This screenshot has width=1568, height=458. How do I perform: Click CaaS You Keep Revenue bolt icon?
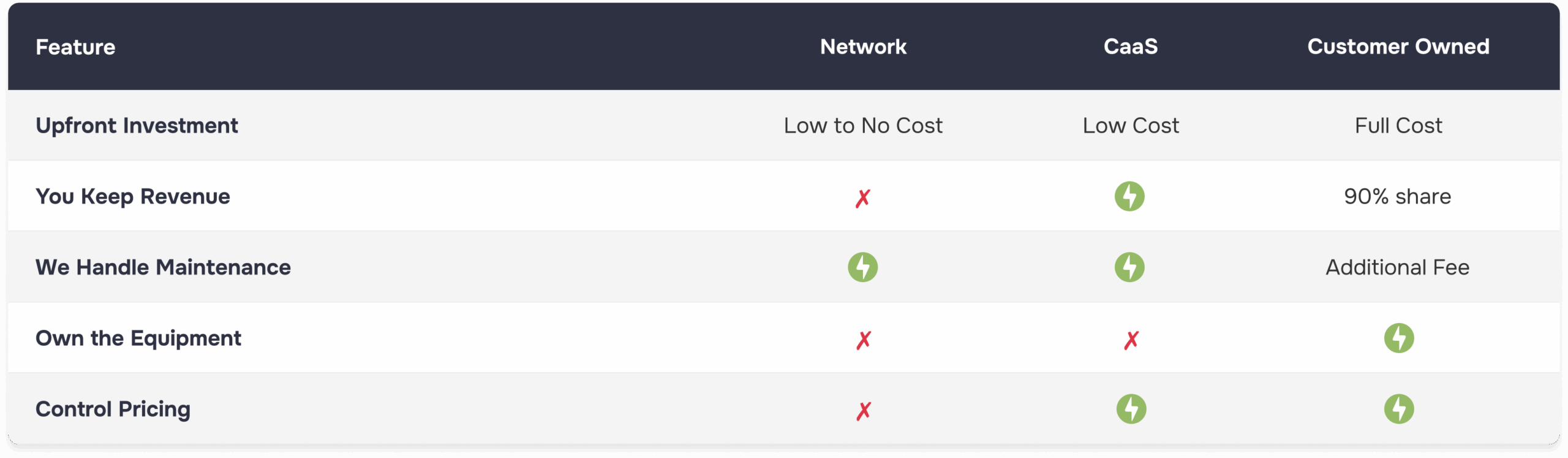point(1129,196)
